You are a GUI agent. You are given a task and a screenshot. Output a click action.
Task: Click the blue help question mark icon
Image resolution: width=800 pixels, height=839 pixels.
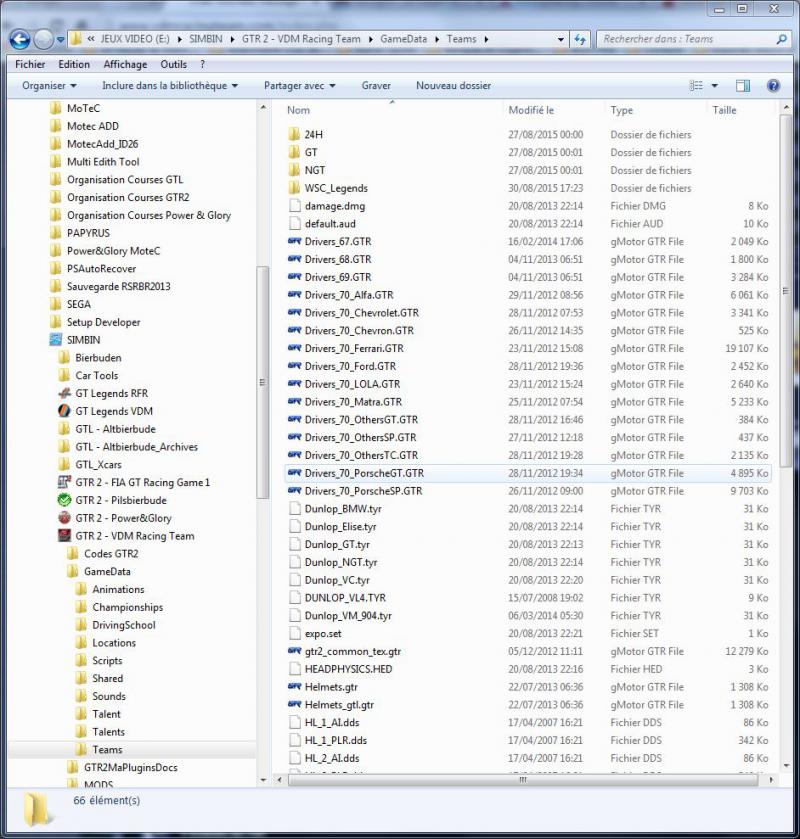tap(773, 86)
